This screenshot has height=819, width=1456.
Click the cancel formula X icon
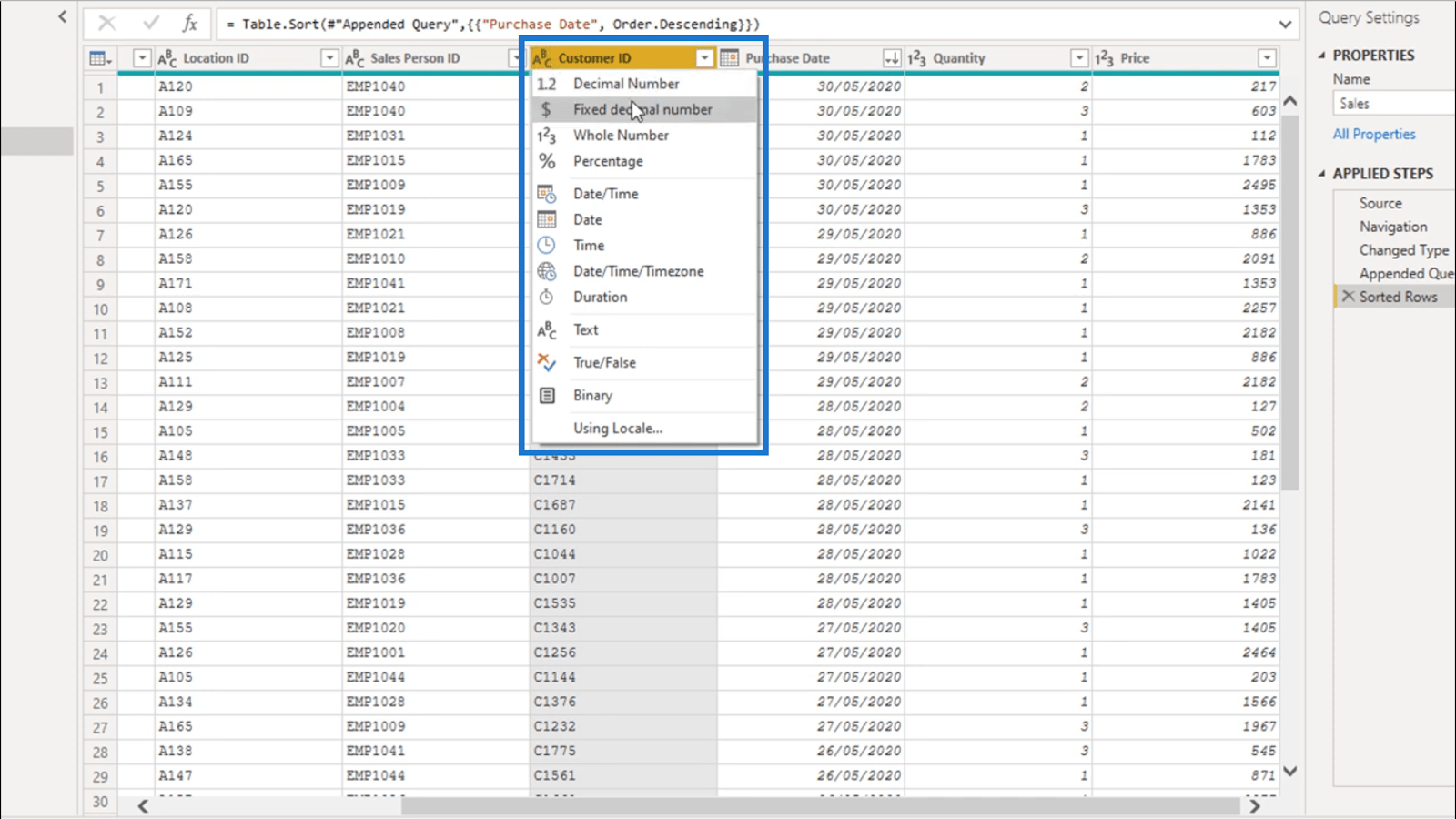pyautogui.click(x=106, y=24)
